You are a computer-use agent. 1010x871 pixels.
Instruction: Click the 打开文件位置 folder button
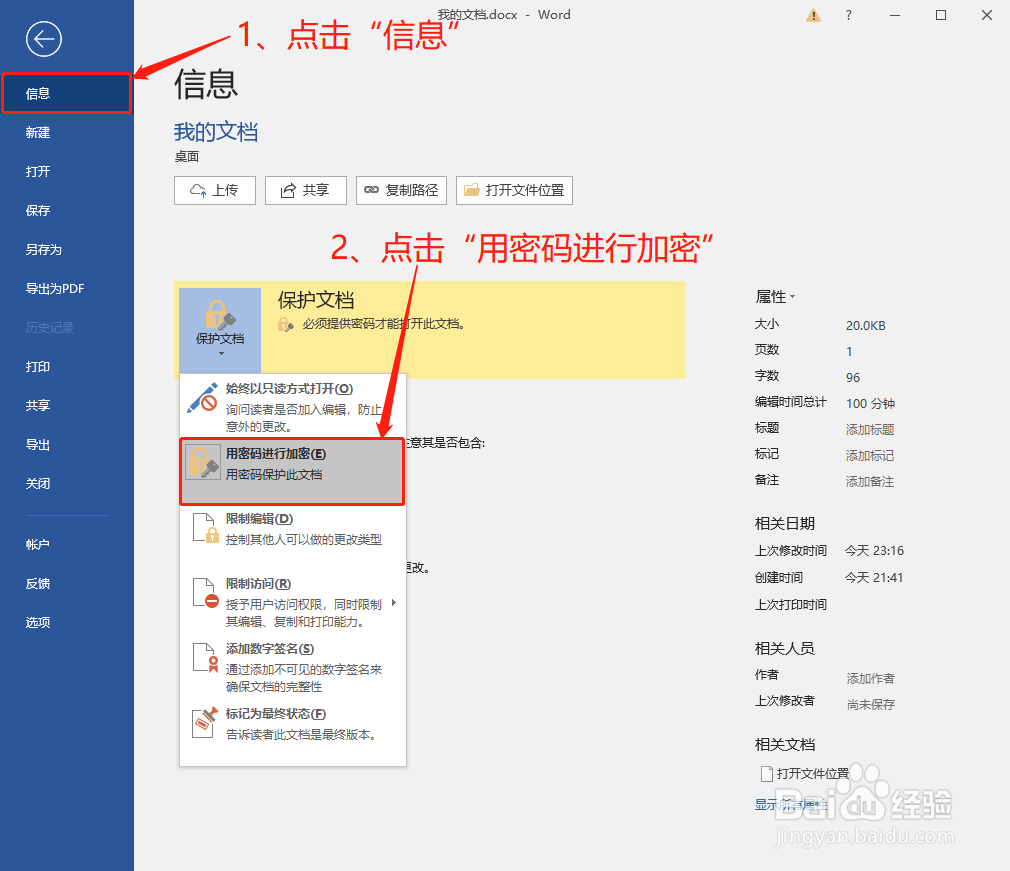coord(514,190)
